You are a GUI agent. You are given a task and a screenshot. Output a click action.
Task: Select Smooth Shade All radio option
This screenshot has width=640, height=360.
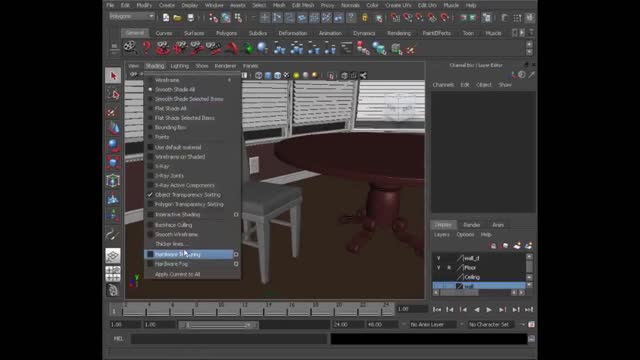tap(175, 89)
